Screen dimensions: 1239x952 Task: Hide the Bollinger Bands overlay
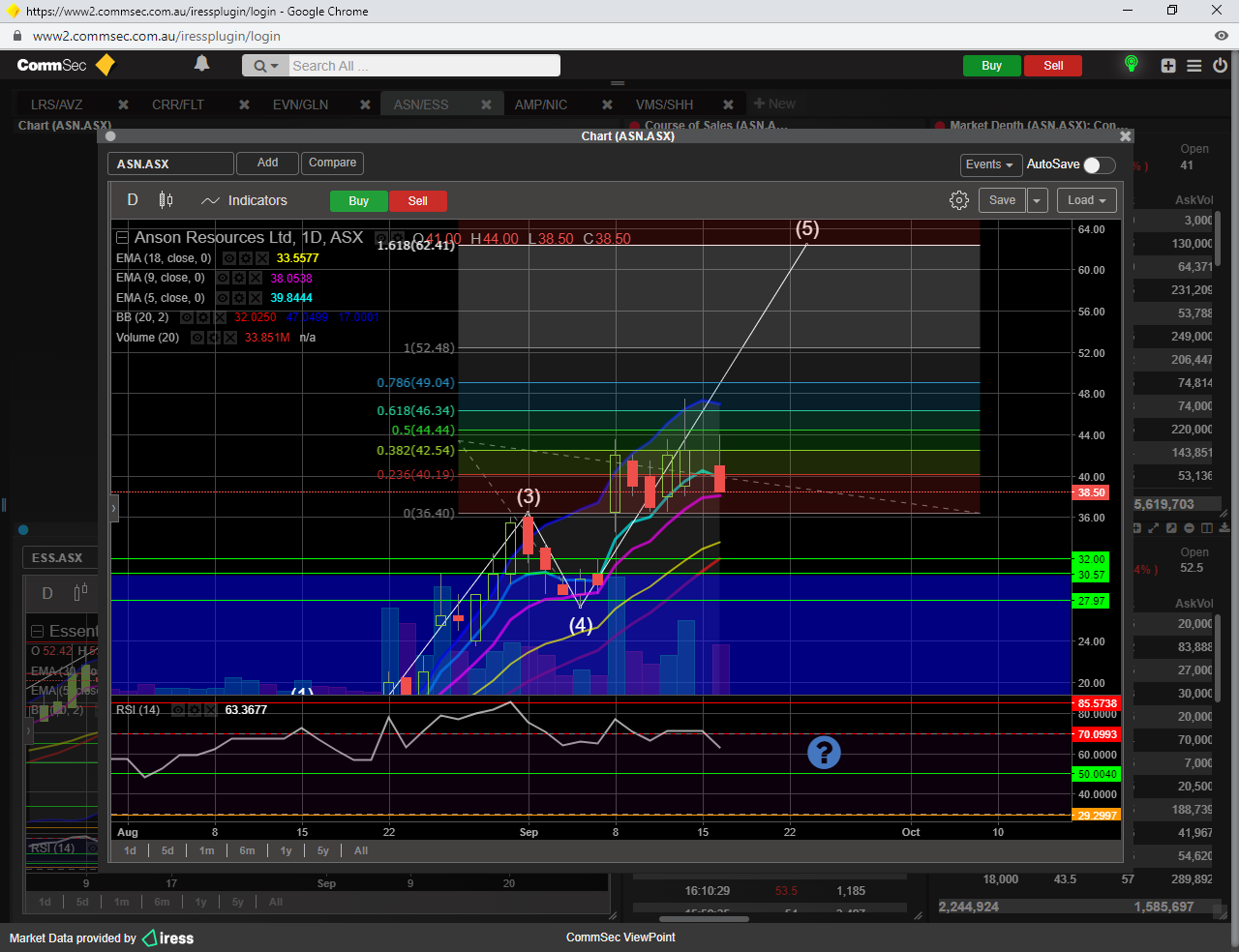coord(187,317)
